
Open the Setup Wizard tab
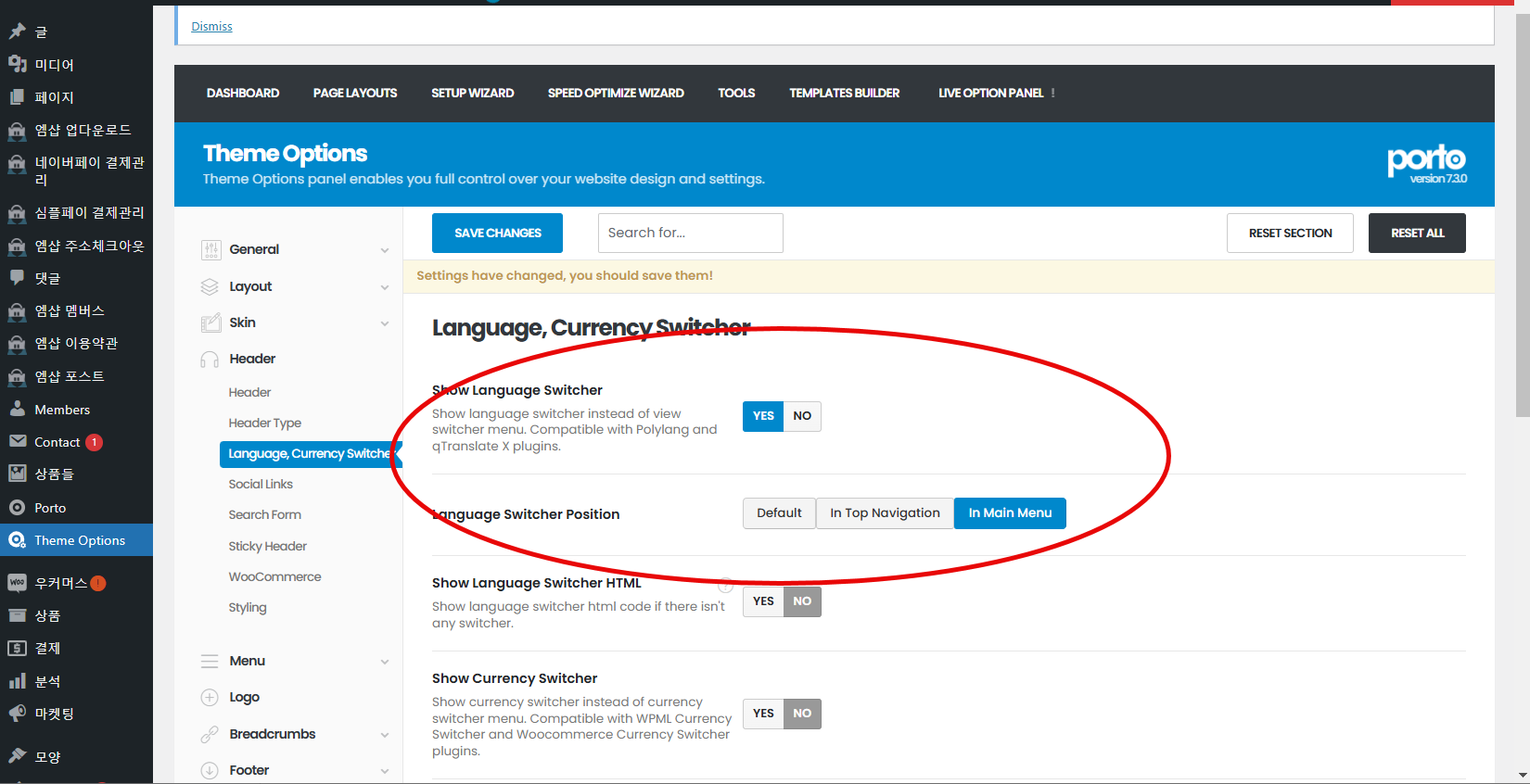coord(472,94)
